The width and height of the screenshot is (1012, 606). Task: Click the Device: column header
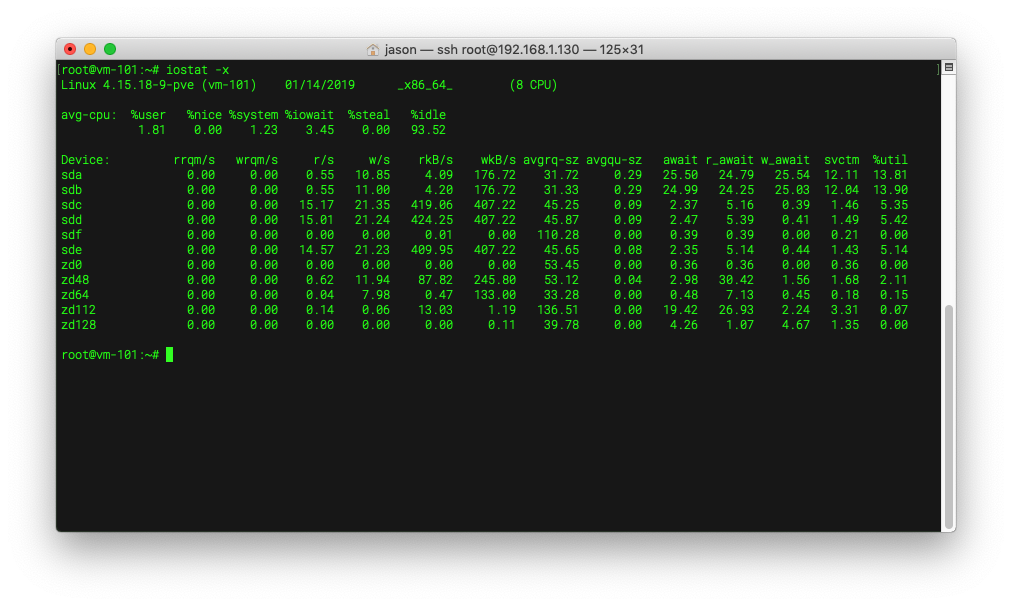pos(85,159)
